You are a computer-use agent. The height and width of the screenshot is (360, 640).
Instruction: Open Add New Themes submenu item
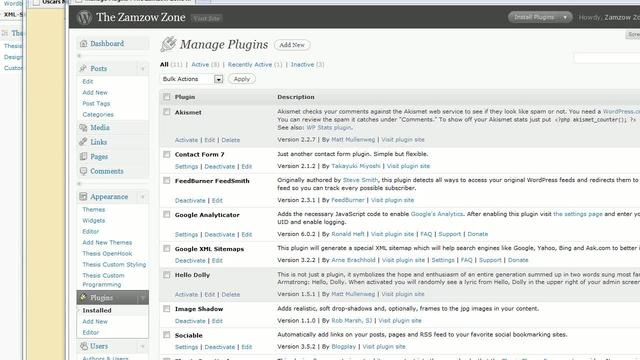point(107,242)
